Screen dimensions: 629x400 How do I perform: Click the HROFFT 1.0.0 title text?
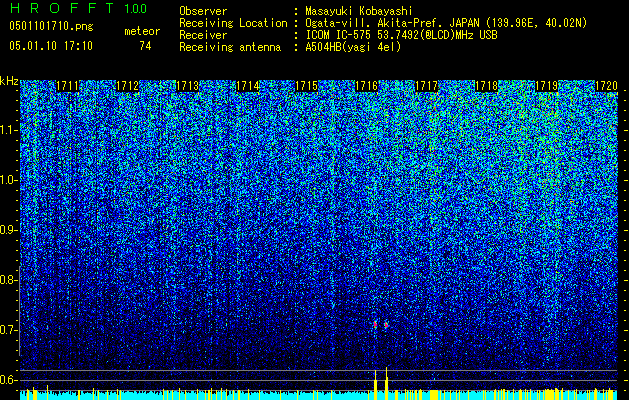pyautogui.click(x=78, y=8)
